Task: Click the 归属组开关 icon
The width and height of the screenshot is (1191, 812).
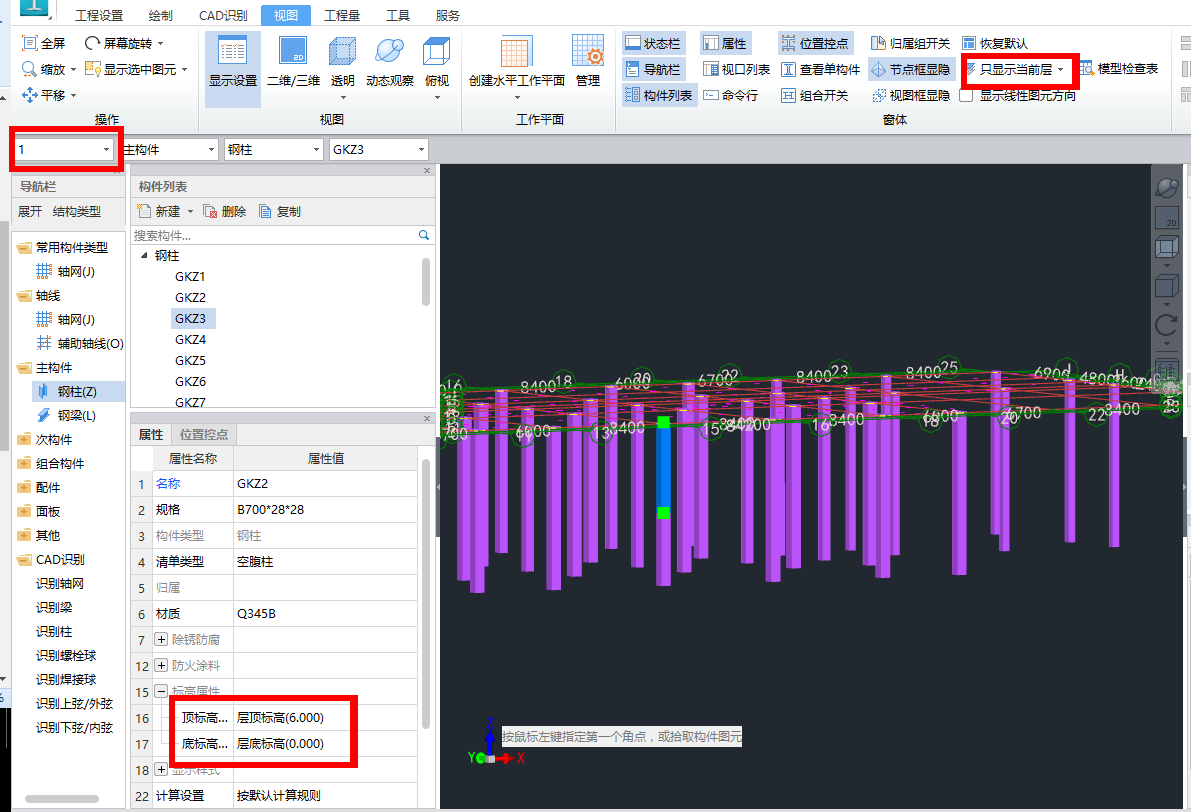Action: pyautogui.click(x=878, y=43)
